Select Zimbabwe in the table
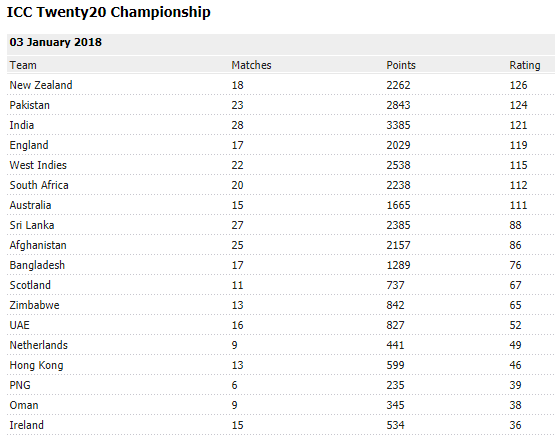The height and width of the screenshot is (442, 555). pos(34,305)
